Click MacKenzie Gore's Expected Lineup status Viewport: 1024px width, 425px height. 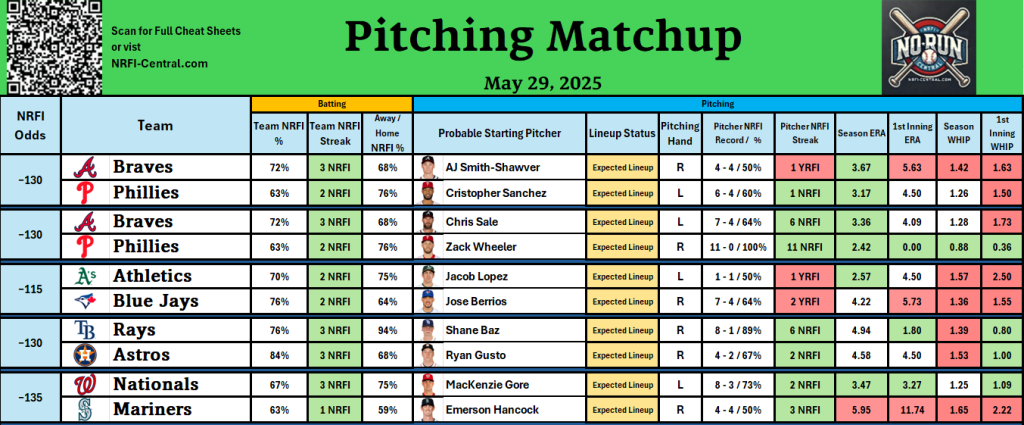622,385
